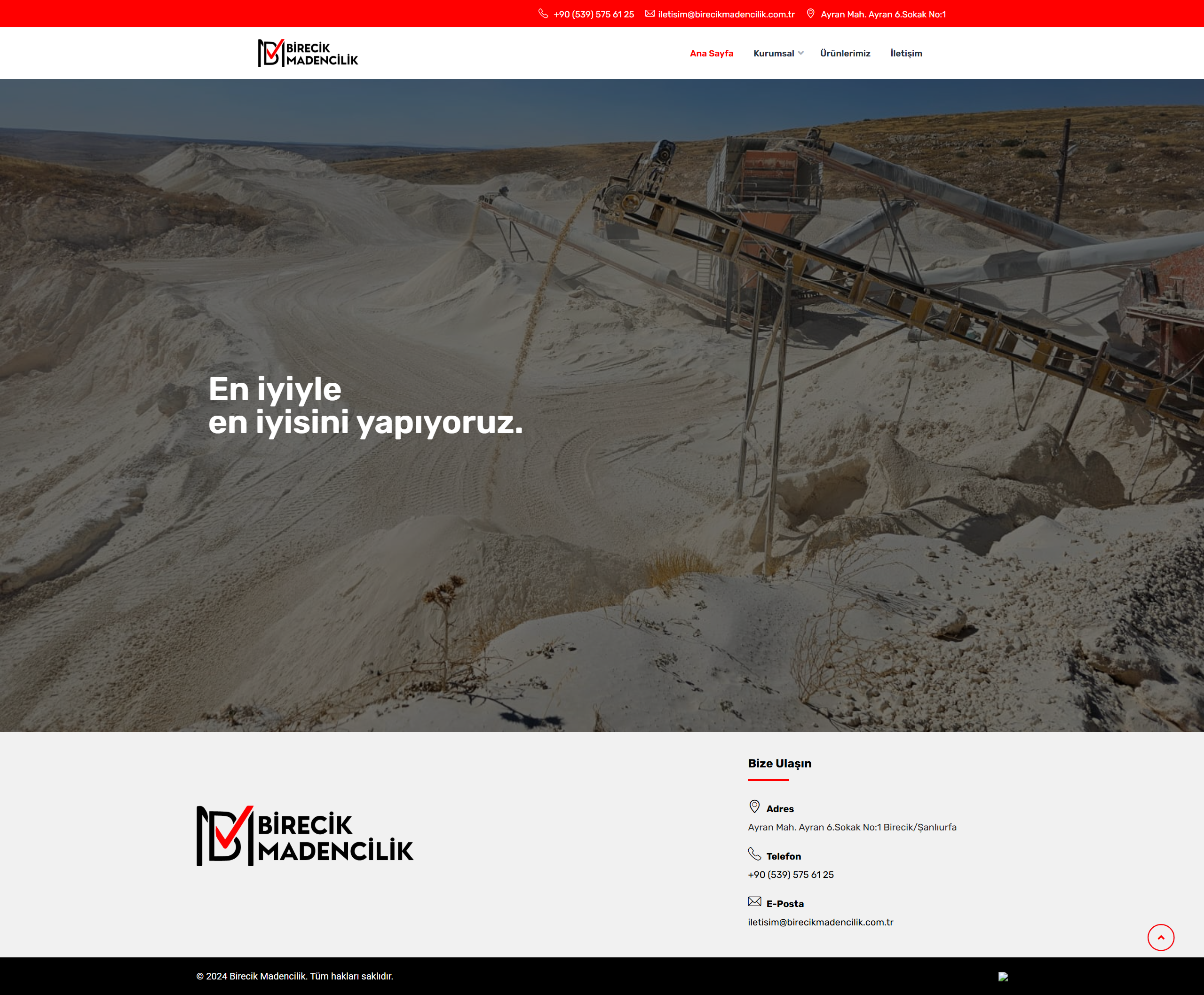Go to Ana Sayfa menu item
Viewport: 1204px width, 995px height.
tap(711, 53)
